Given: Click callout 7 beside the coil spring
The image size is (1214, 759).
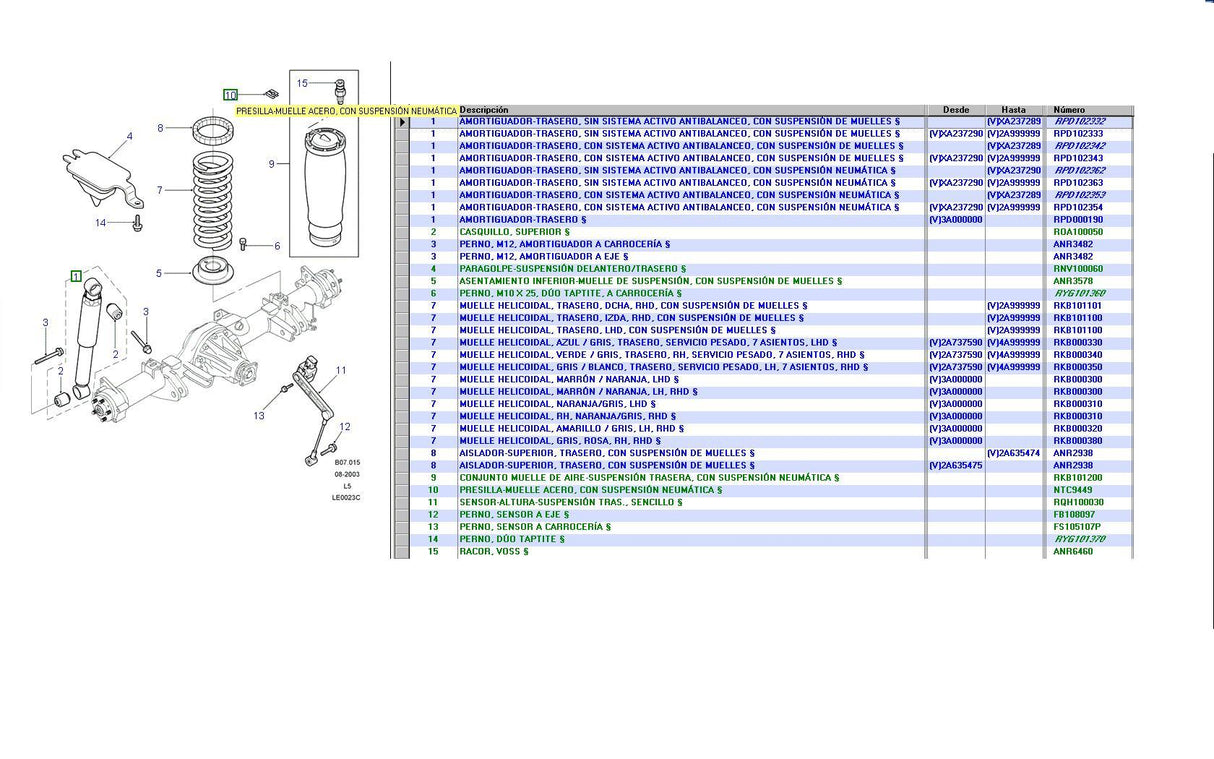Looking at the screenshot, I should (x=158, y=190).
